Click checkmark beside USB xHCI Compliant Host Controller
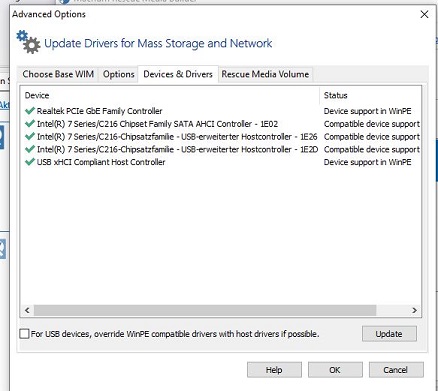Screen dimensions: 438x391 coord(30,162)
